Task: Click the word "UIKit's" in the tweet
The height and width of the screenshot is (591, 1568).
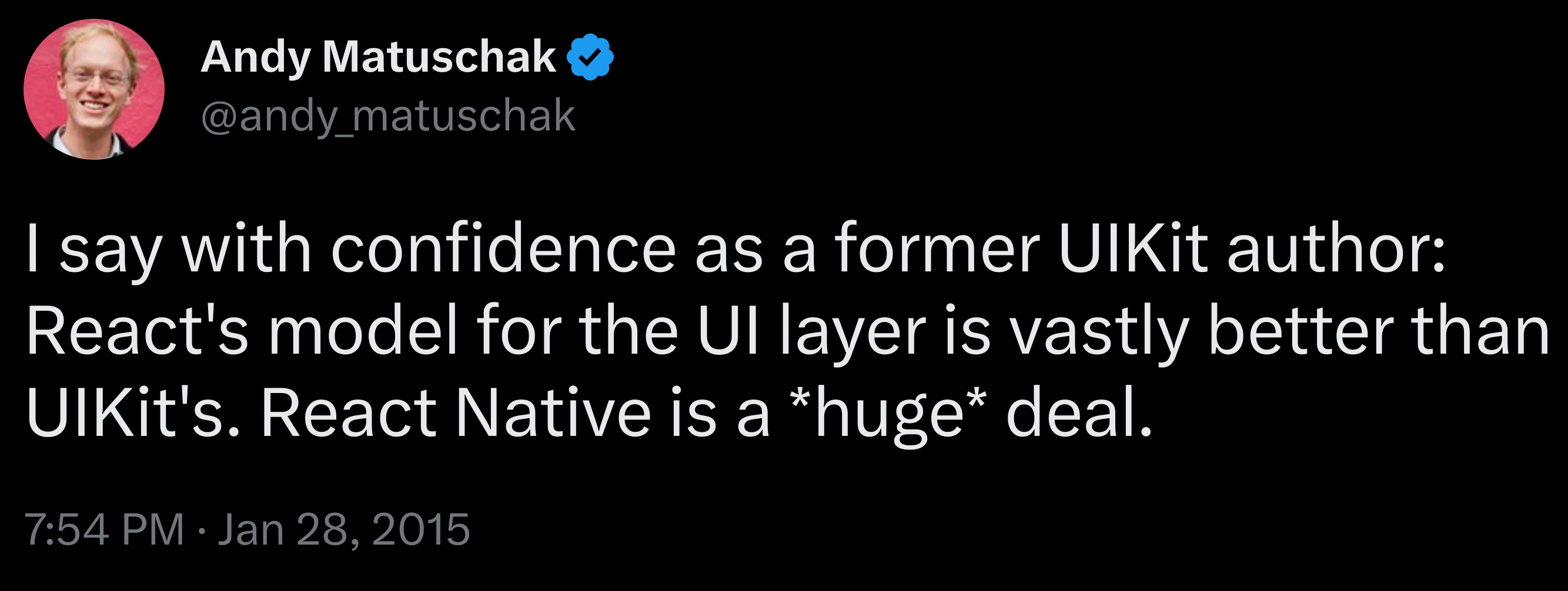Action: 133,414
